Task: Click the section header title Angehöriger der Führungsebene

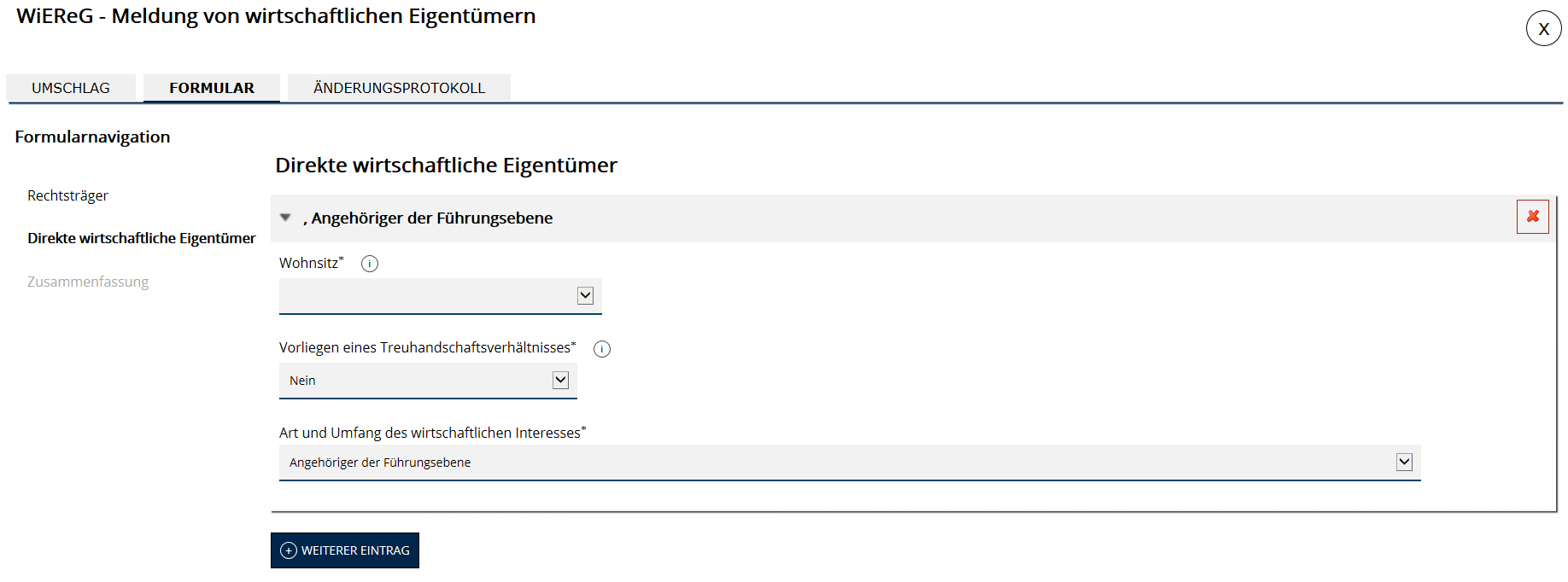Action: coord(432,218)
